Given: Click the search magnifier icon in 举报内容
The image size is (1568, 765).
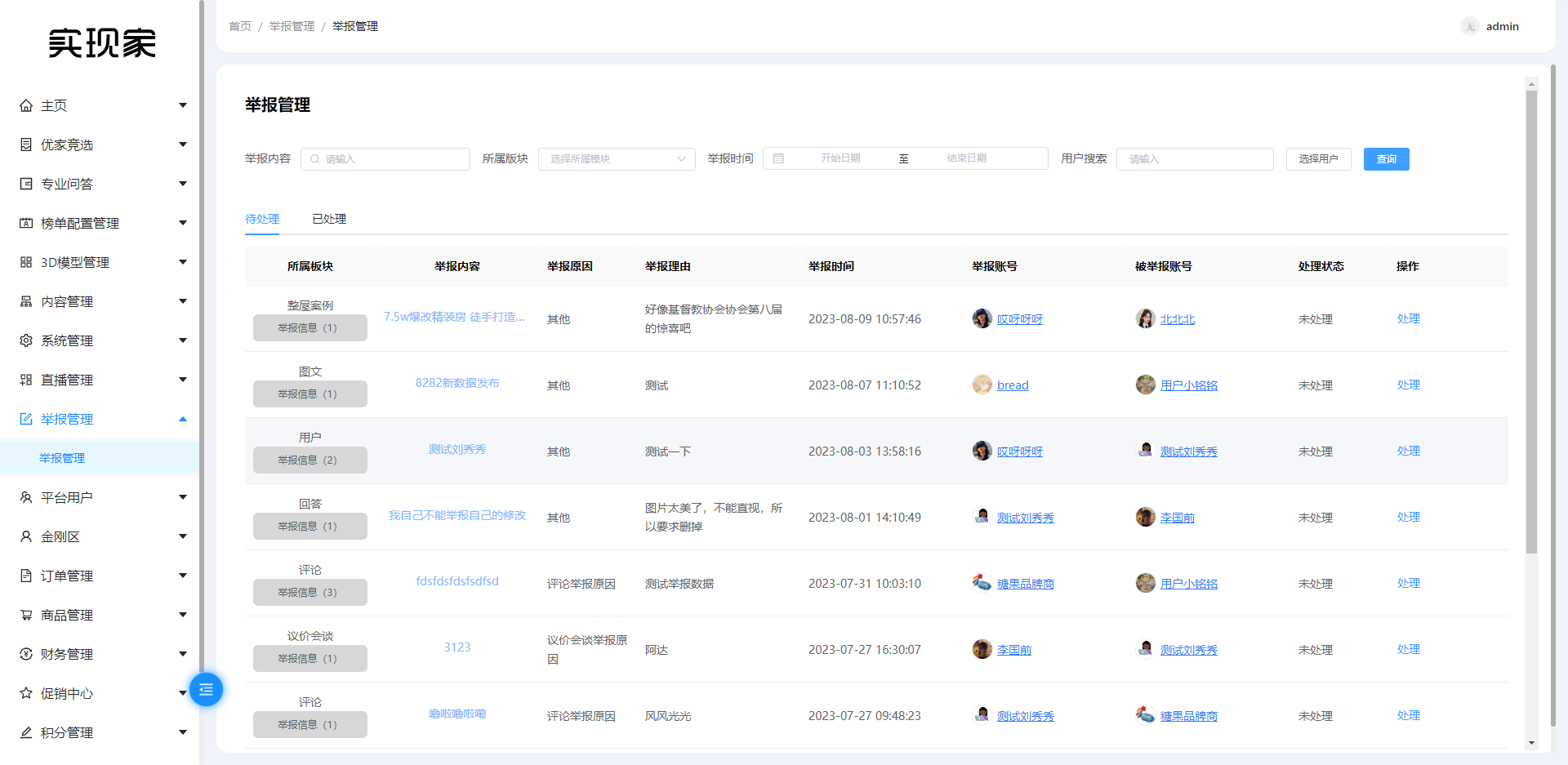Looking at the screenshot, I should coord(315,159).
